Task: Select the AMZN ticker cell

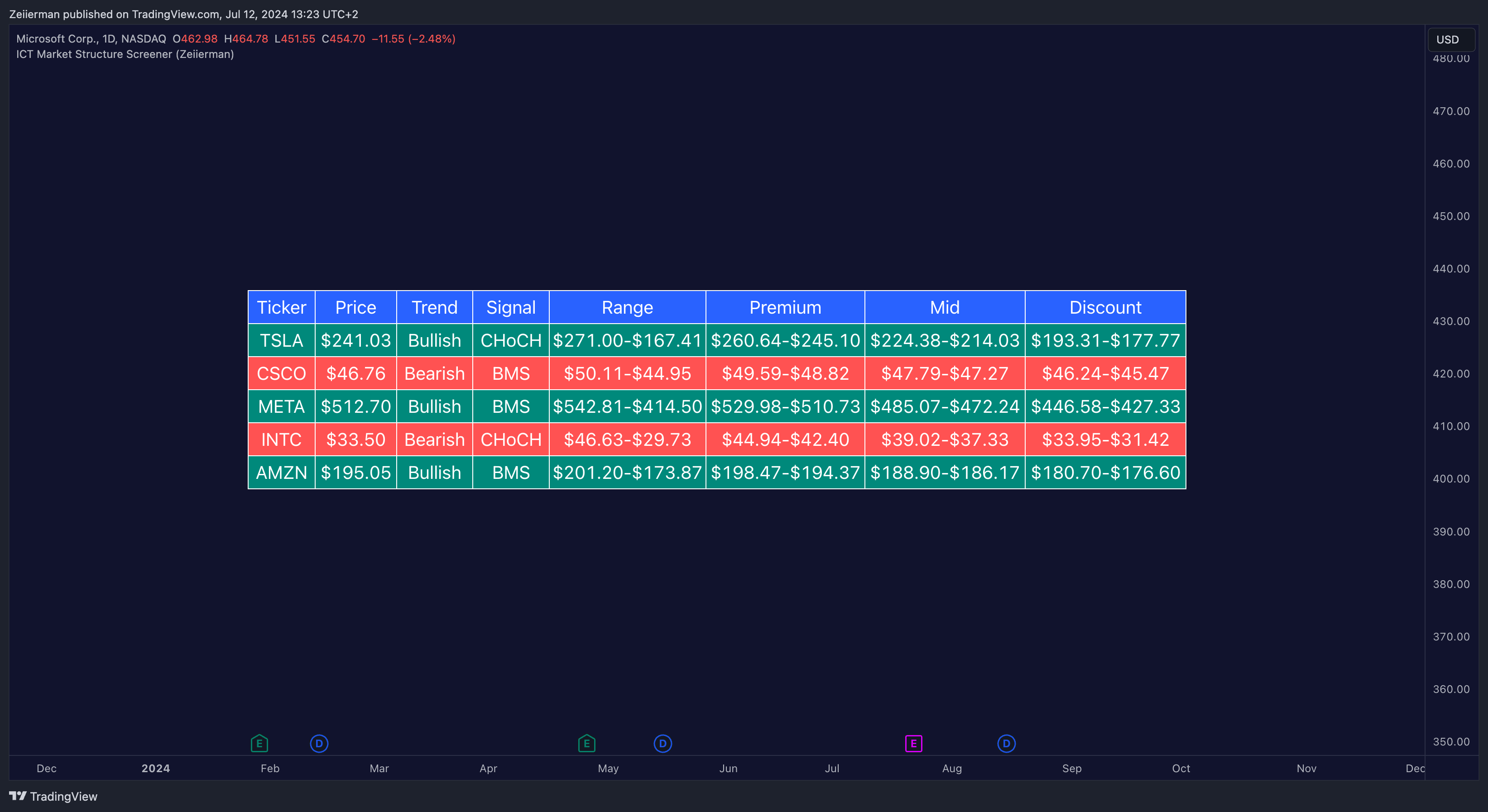Action: (281, 473)
